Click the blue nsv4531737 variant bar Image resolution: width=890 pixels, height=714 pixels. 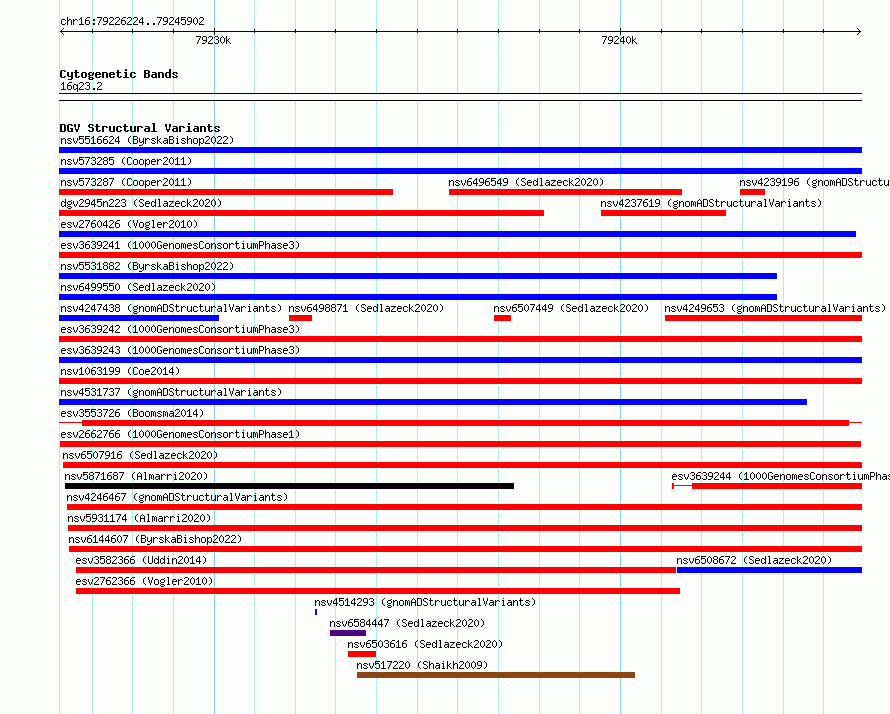433,402
